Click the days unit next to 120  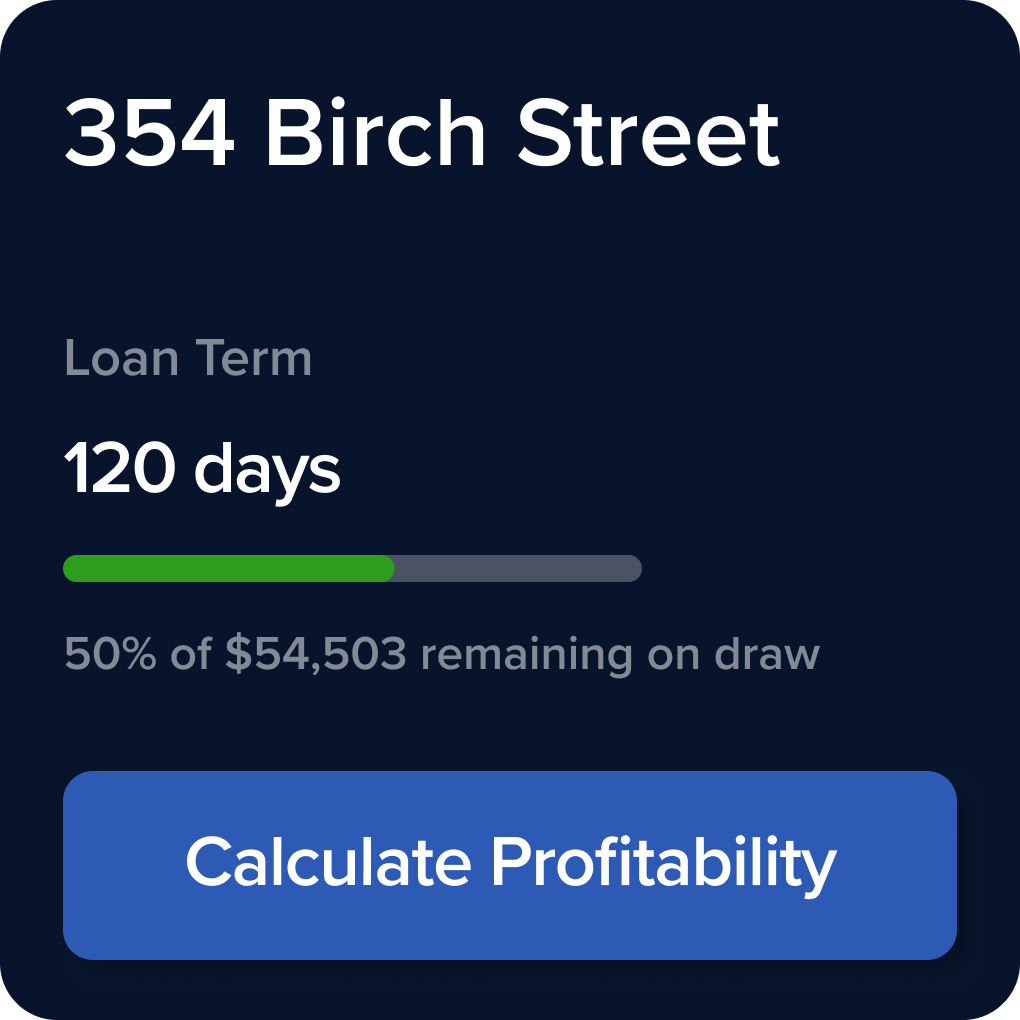[273, 465]
